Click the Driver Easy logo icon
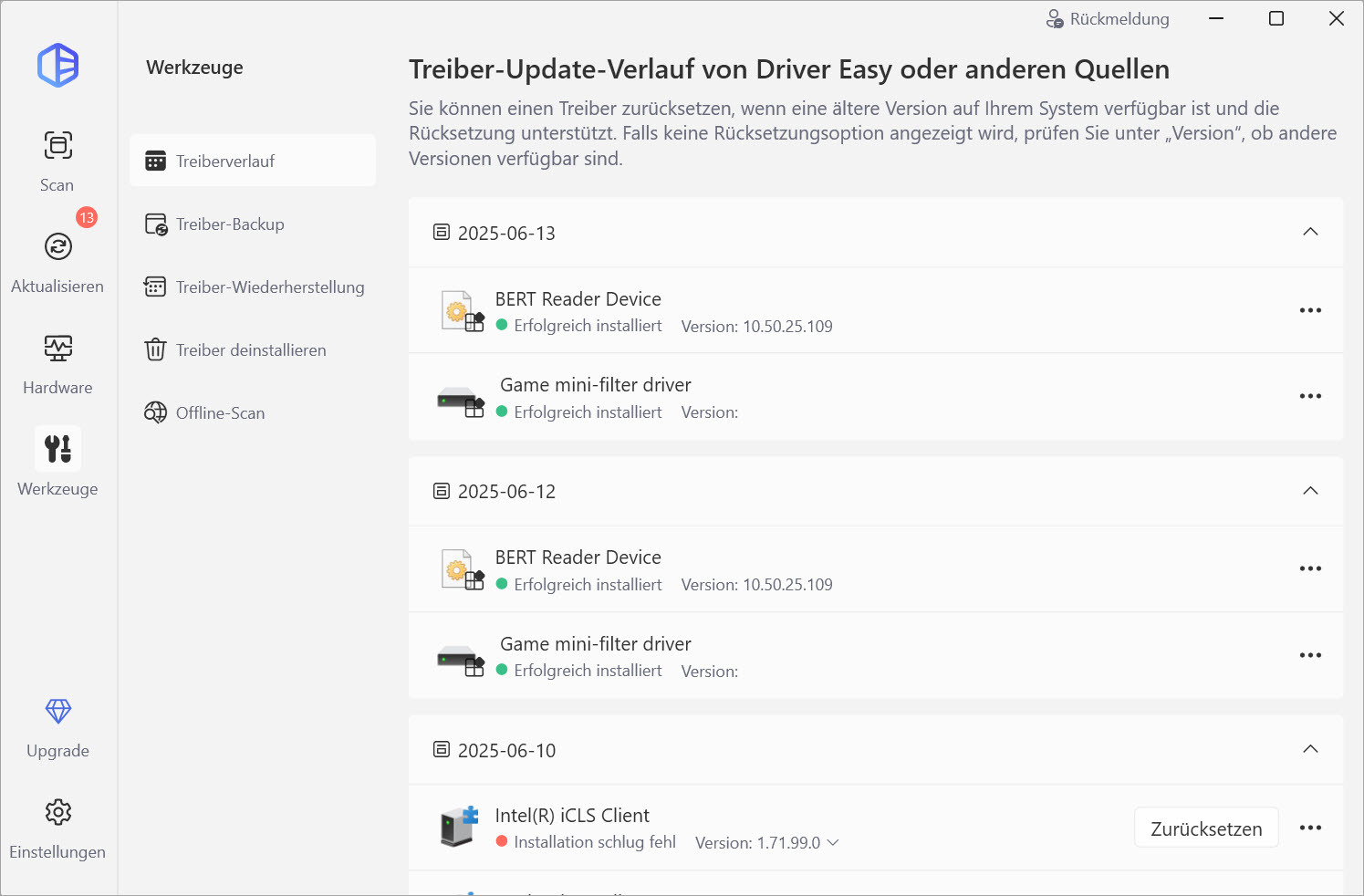Screen dimensions: 1364x896 57,66
